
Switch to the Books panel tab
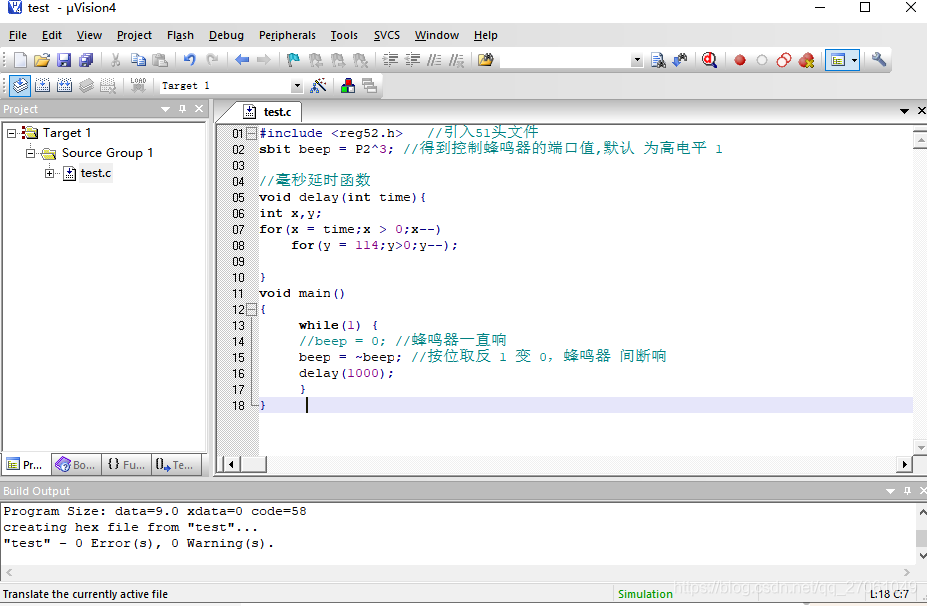point(75,465)
